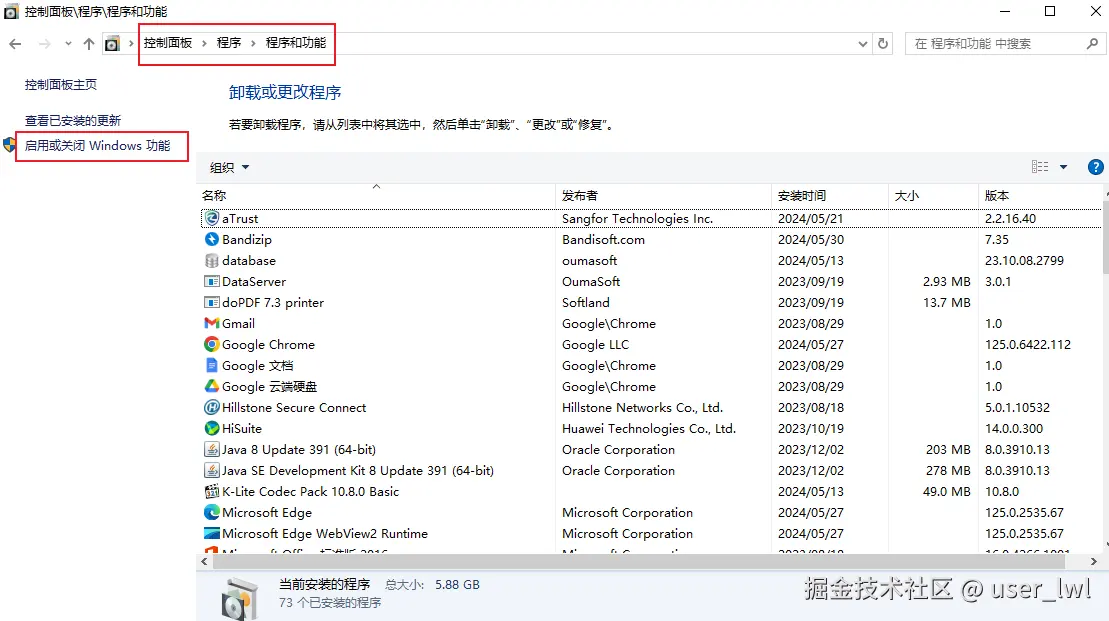This screenshot has width=1109, height=621.
Task: Click the doPDF 7.3 printer icon
Action: 211,303
